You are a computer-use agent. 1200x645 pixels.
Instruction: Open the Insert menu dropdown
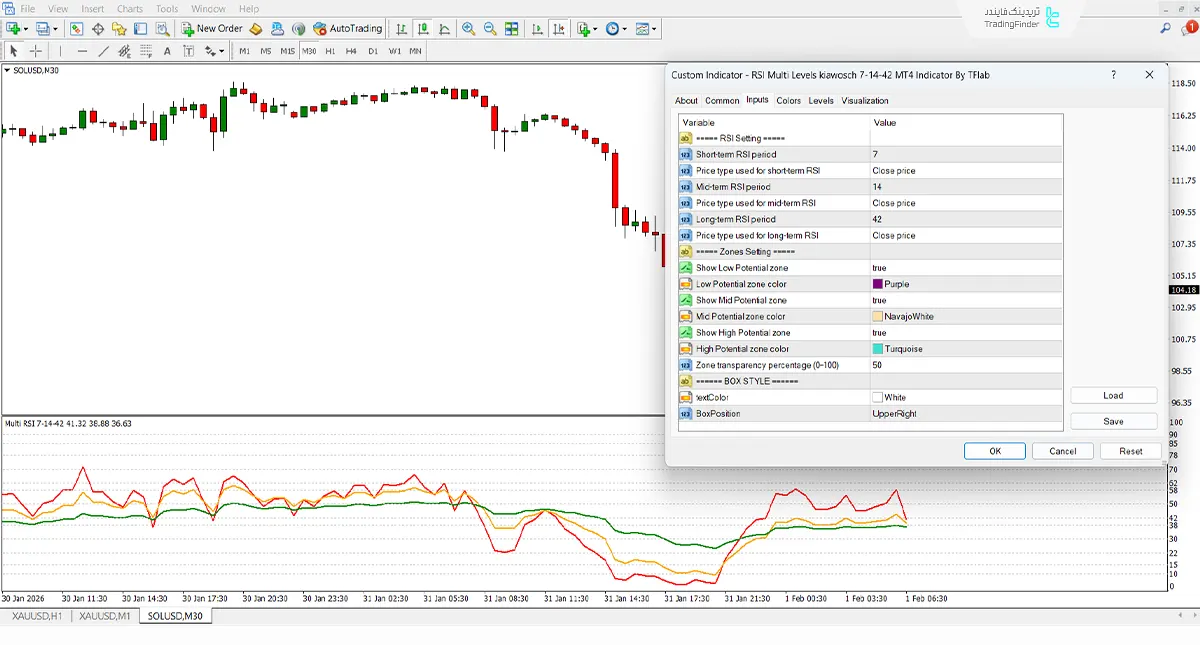[x=91, y=8]
